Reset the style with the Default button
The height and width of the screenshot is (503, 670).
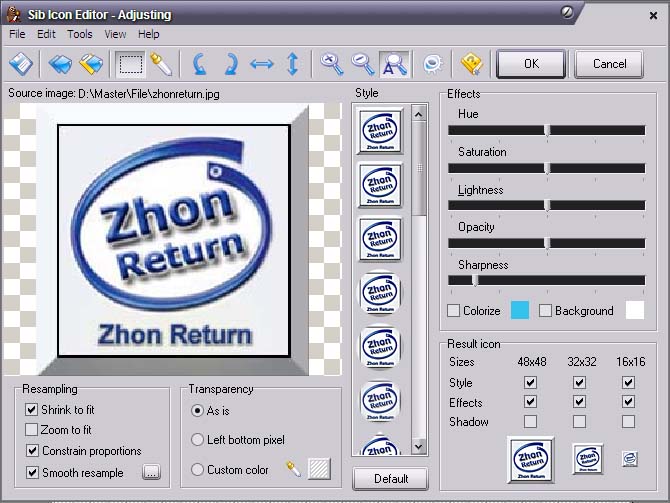(391, 479)
